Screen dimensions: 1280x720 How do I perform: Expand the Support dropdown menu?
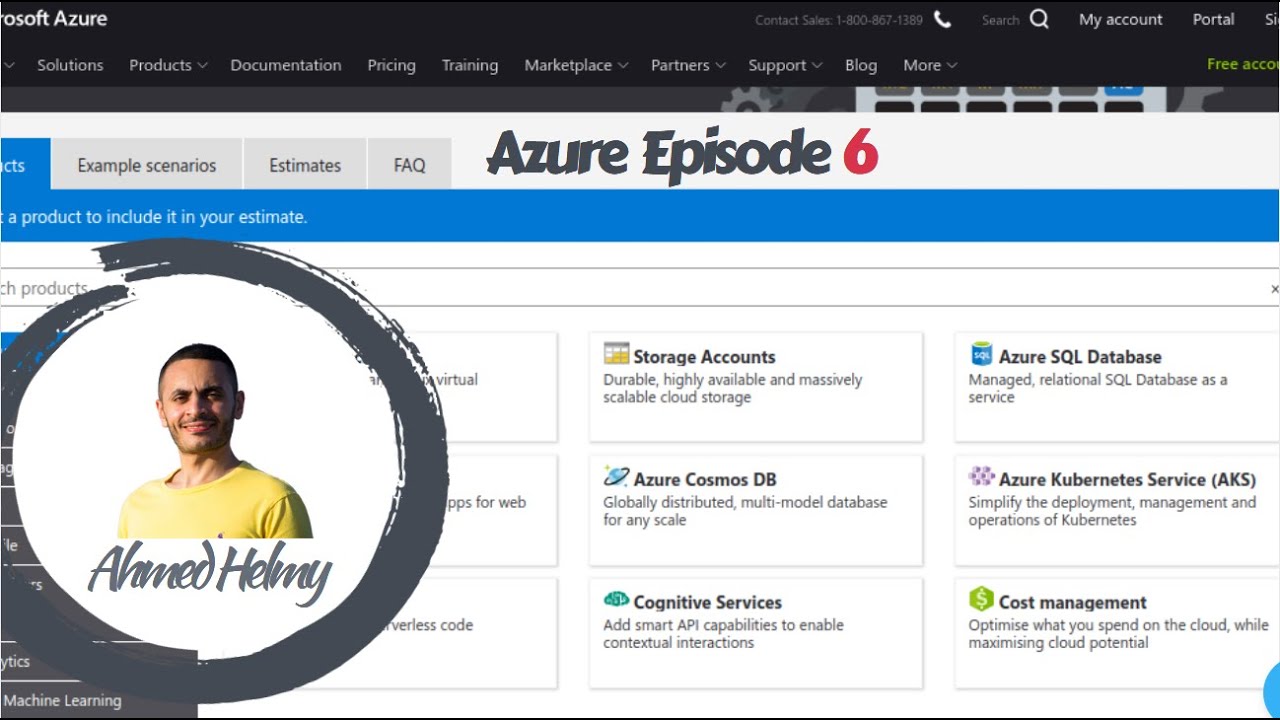pyautogui.click(x=785, y=65)
